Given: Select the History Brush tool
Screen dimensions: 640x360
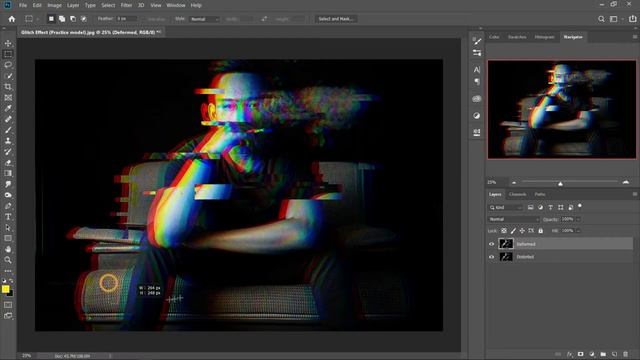Looking at the screenshot, I should coord(8,152).
